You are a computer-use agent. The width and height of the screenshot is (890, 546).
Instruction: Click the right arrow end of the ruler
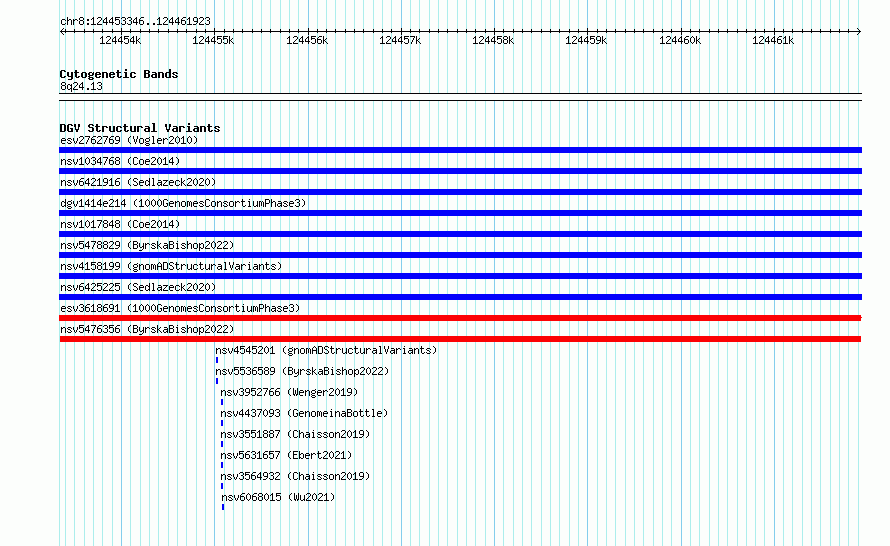(x=859, y=31)
